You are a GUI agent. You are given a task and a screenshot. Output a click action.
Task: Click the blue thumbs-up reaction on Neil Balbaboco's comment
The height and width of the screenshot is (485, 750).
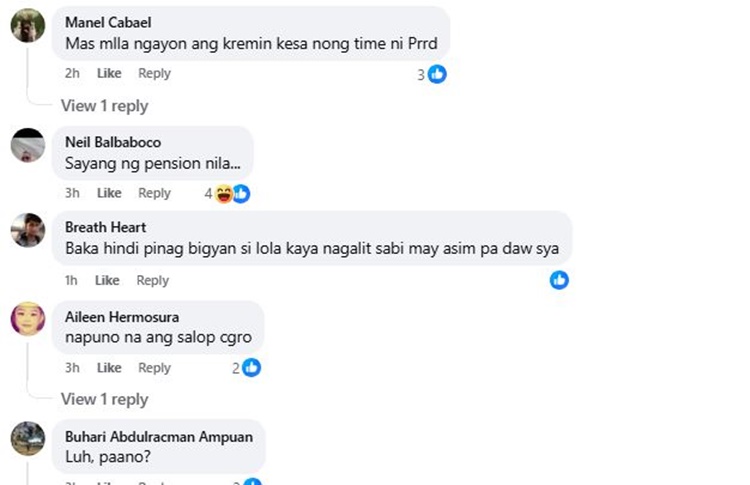click(x=242, y=194)
